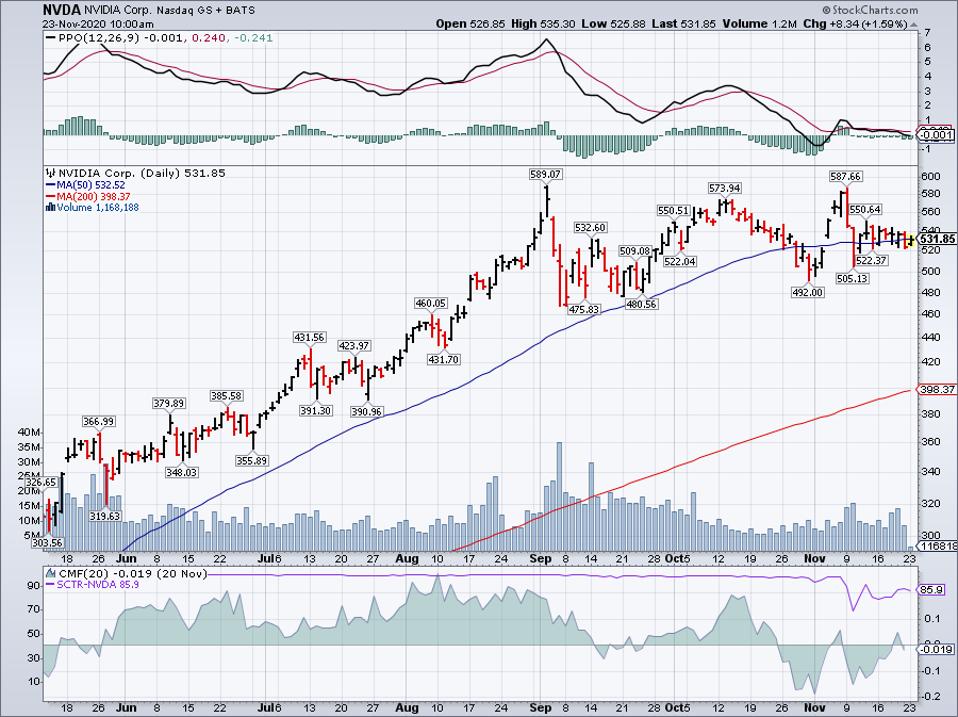958x717 pixels.
Task: Click the Oct label on the price date axis
Action: [x=675, y=558]
